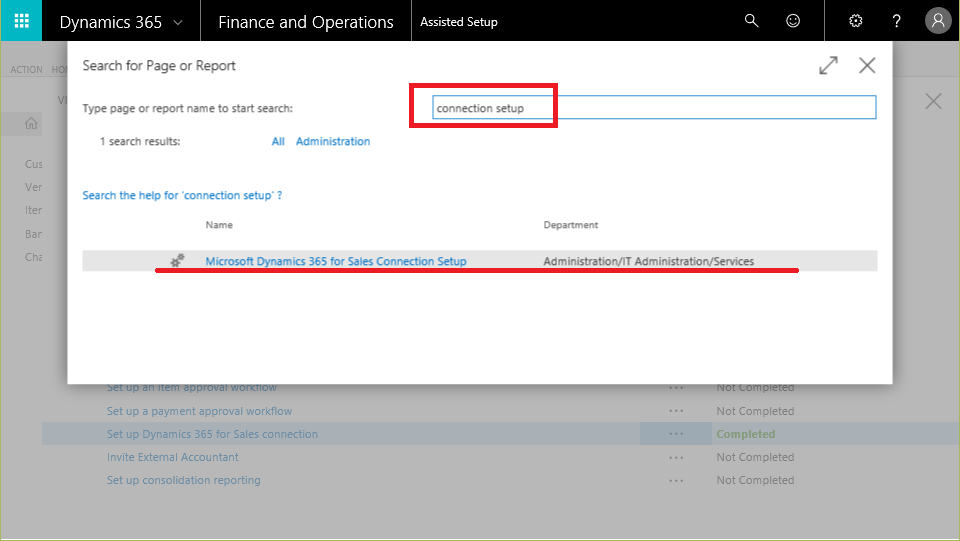Viewport: 960px width, 541px height.
Task: Click Not Completed status for payment approval workflow
Action: pyautogui.click(x=756, y=411)
